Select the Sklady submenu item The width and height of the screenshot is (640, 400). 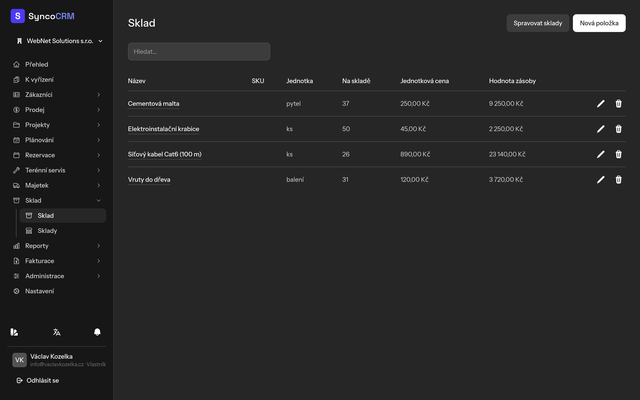63,231
